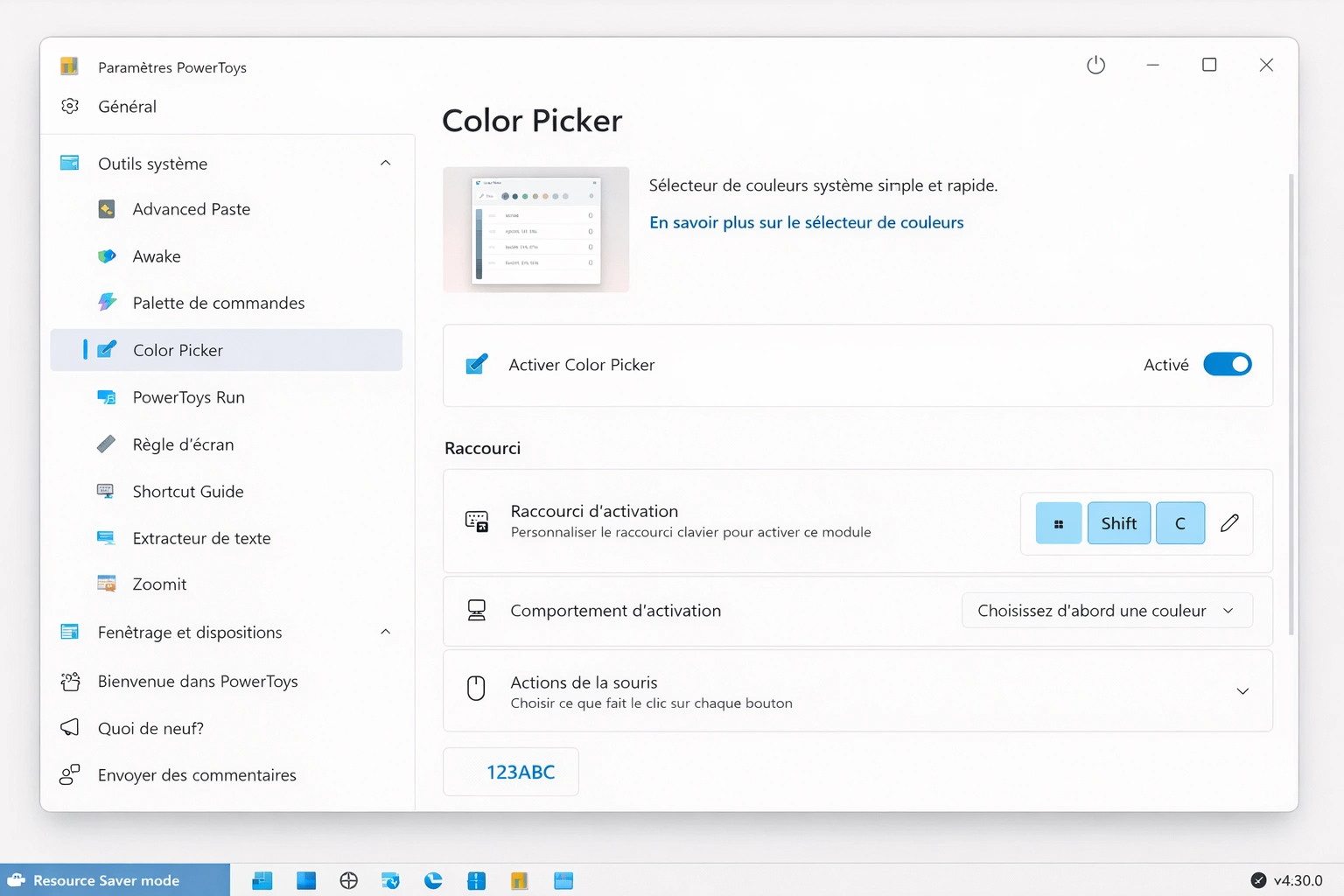Select Palette de commandes

click(x=218, y=303)
